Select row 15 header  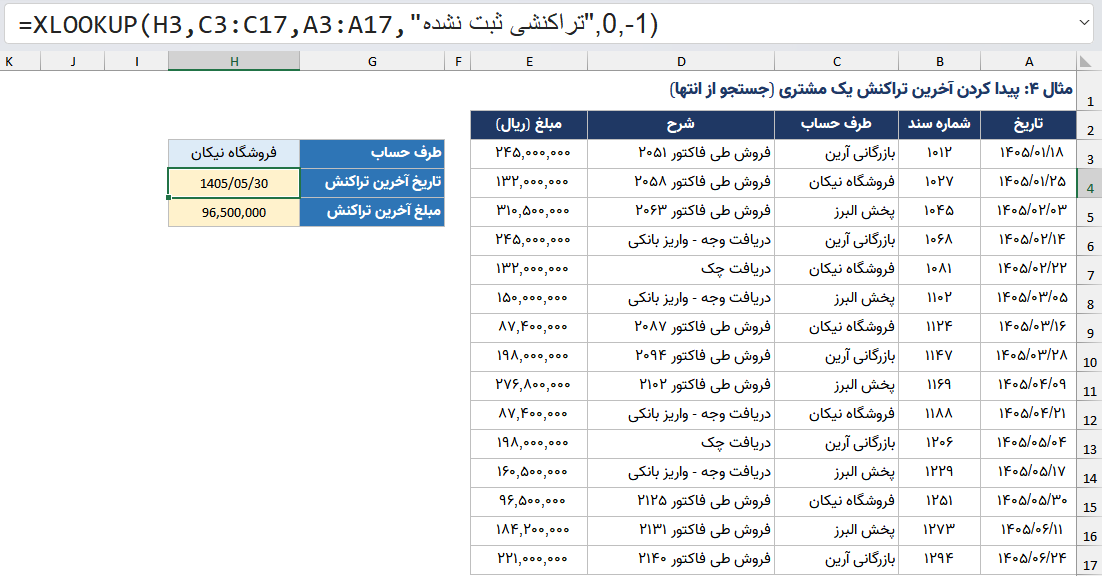[x=1089, y=502]
